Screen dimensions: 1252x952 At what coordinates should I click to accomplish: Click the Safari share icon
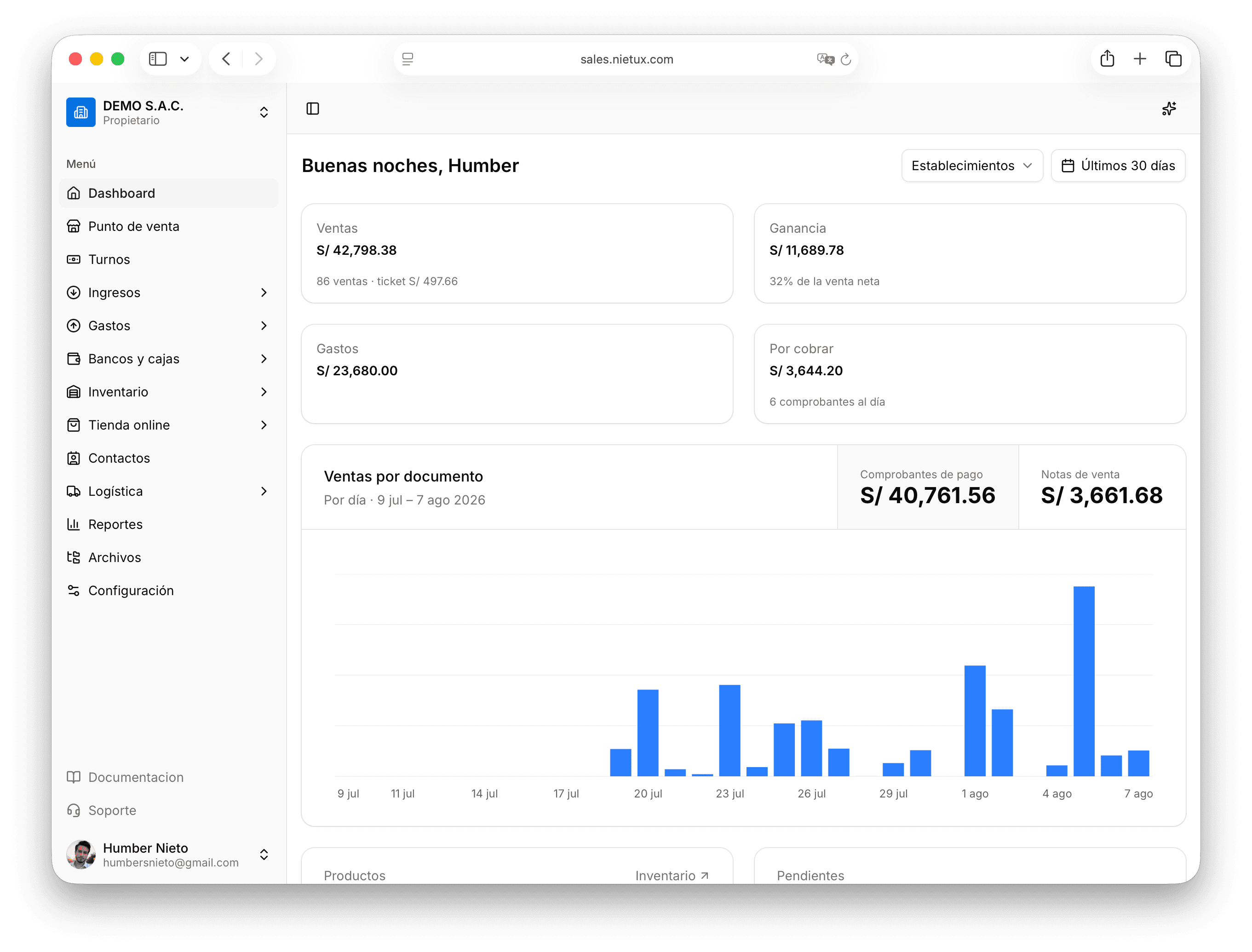(1107, 58)
